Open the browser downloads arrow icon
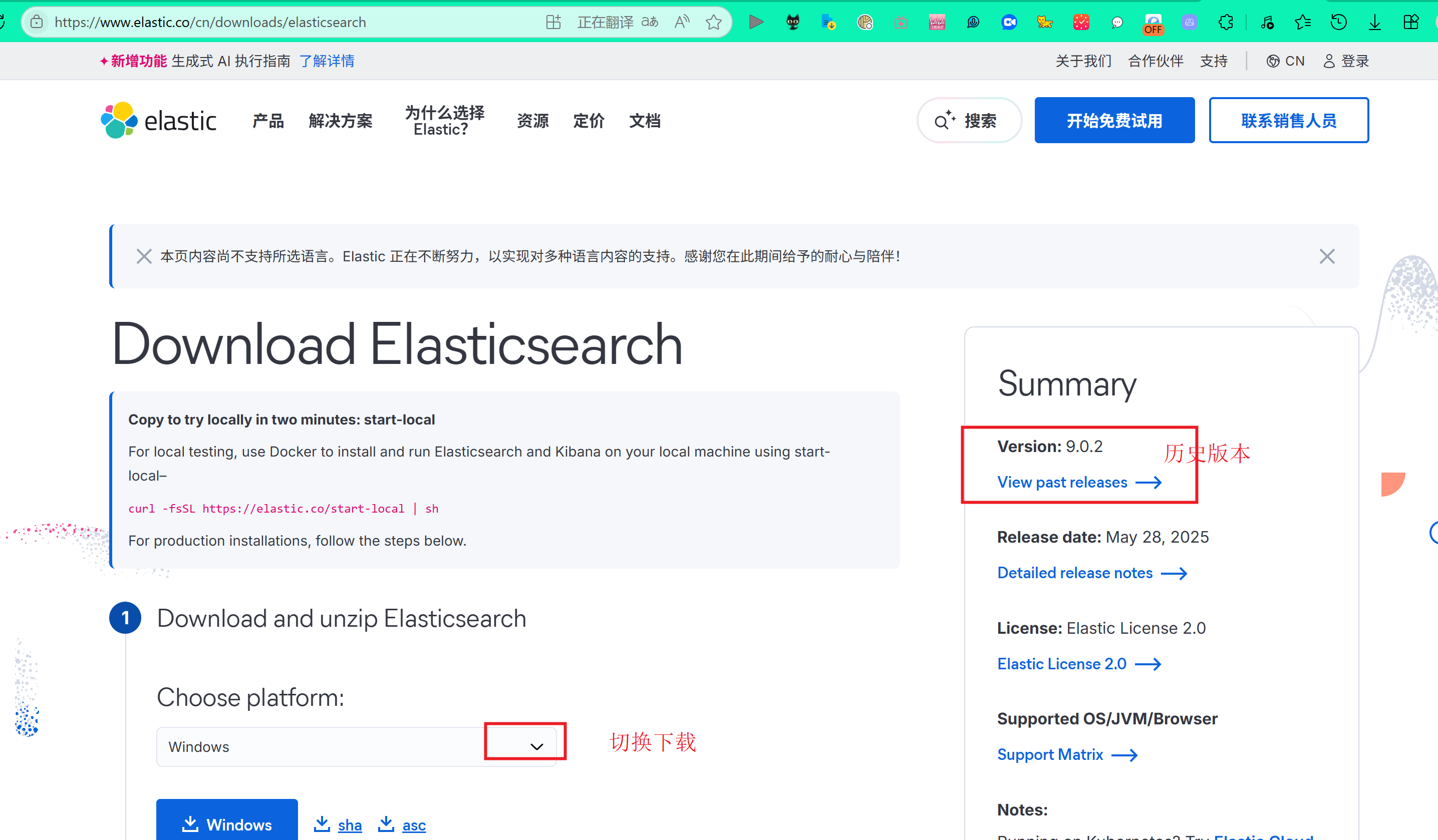 [1375, 22]
